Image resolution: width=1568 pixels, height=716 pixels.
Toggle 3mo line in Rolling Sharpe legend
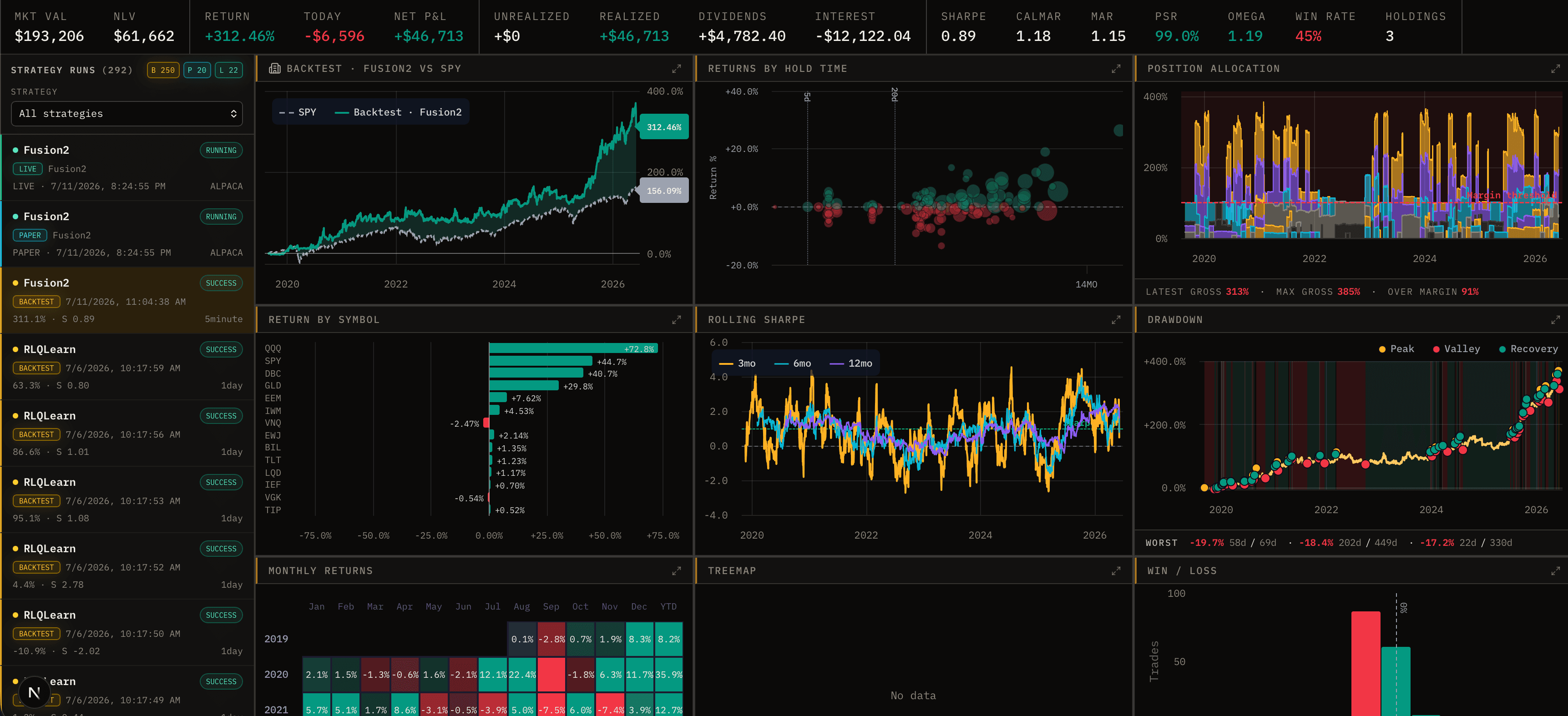tap(737, 364)
